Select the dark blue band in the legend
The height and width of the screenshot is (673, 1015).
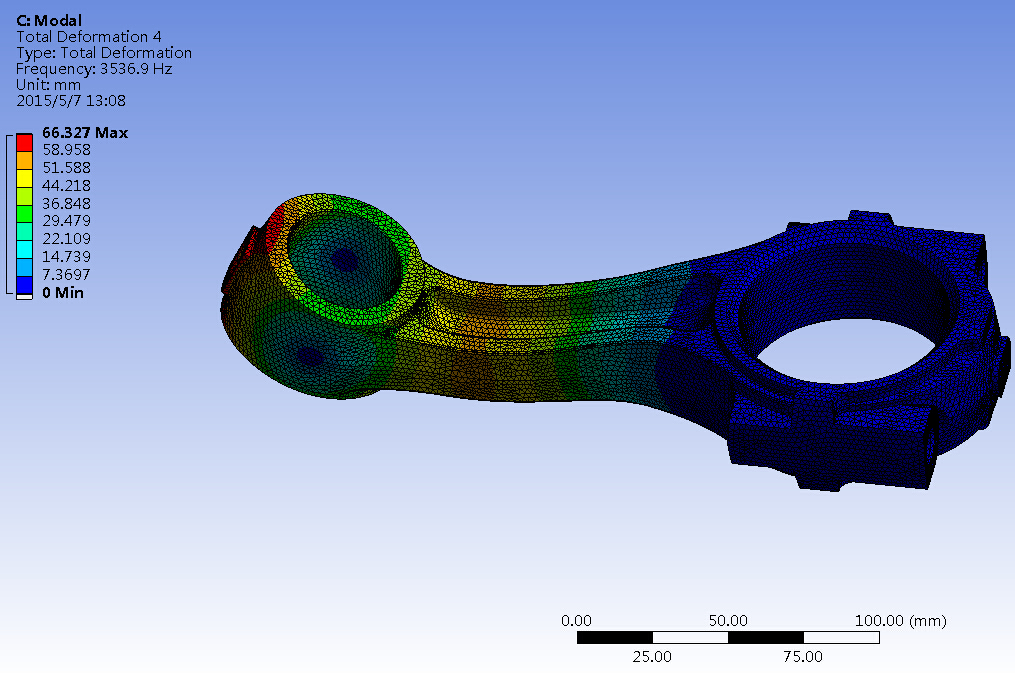point(24,285)
